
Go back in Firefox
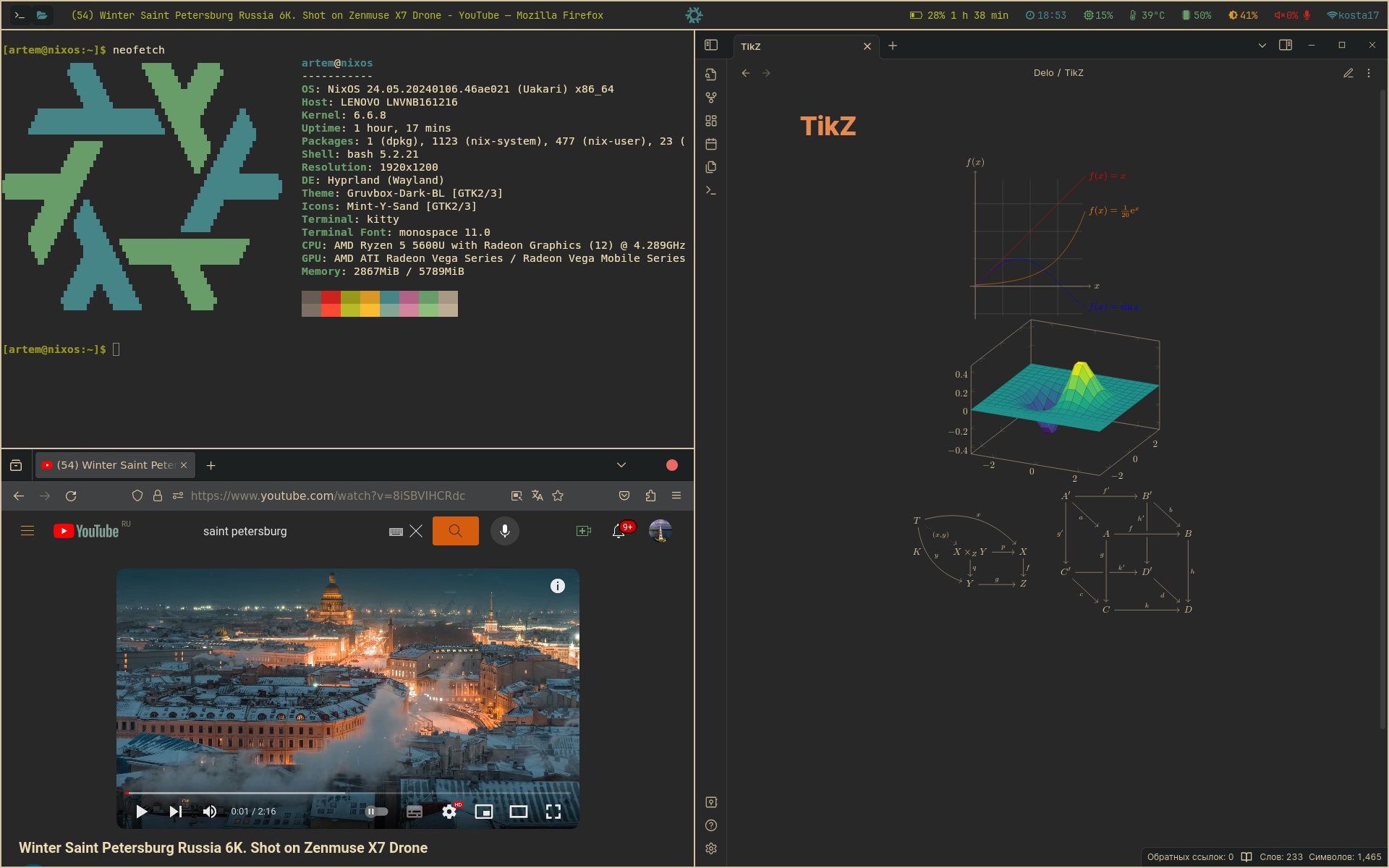(19, 495)
